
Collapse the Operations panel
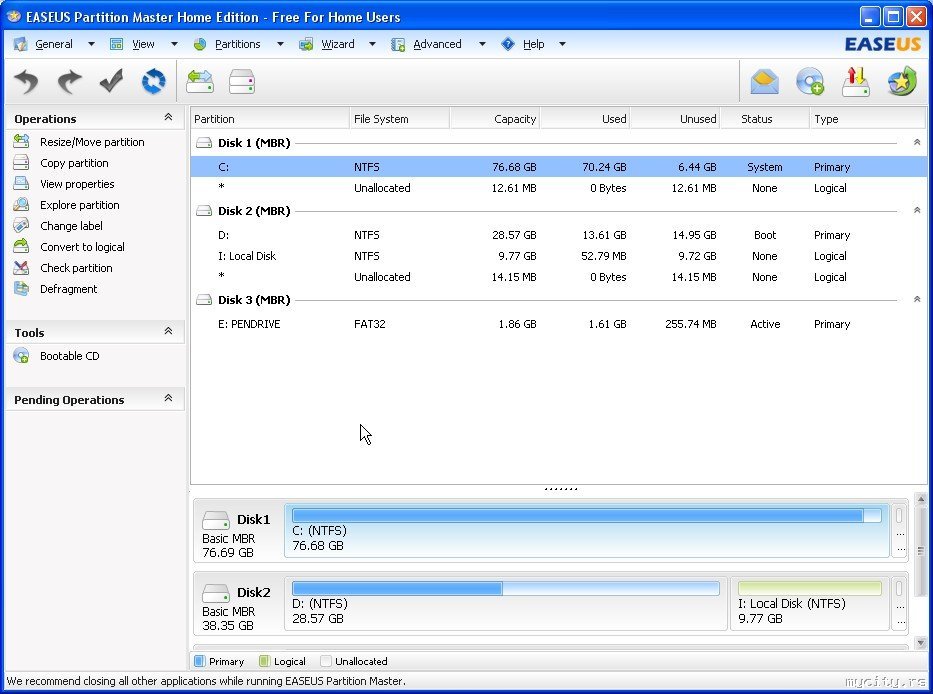coord(168,118)
